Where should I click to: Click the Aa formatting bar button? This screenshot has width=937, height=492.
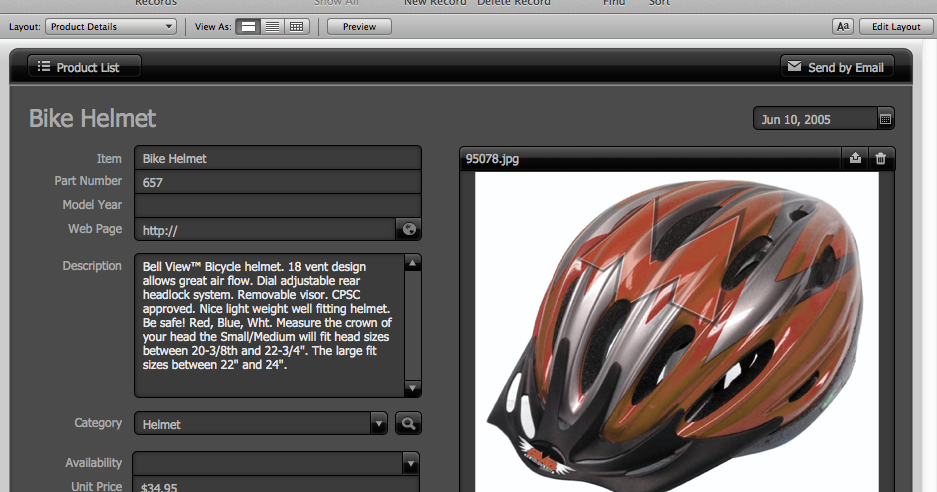coord(843,27)
